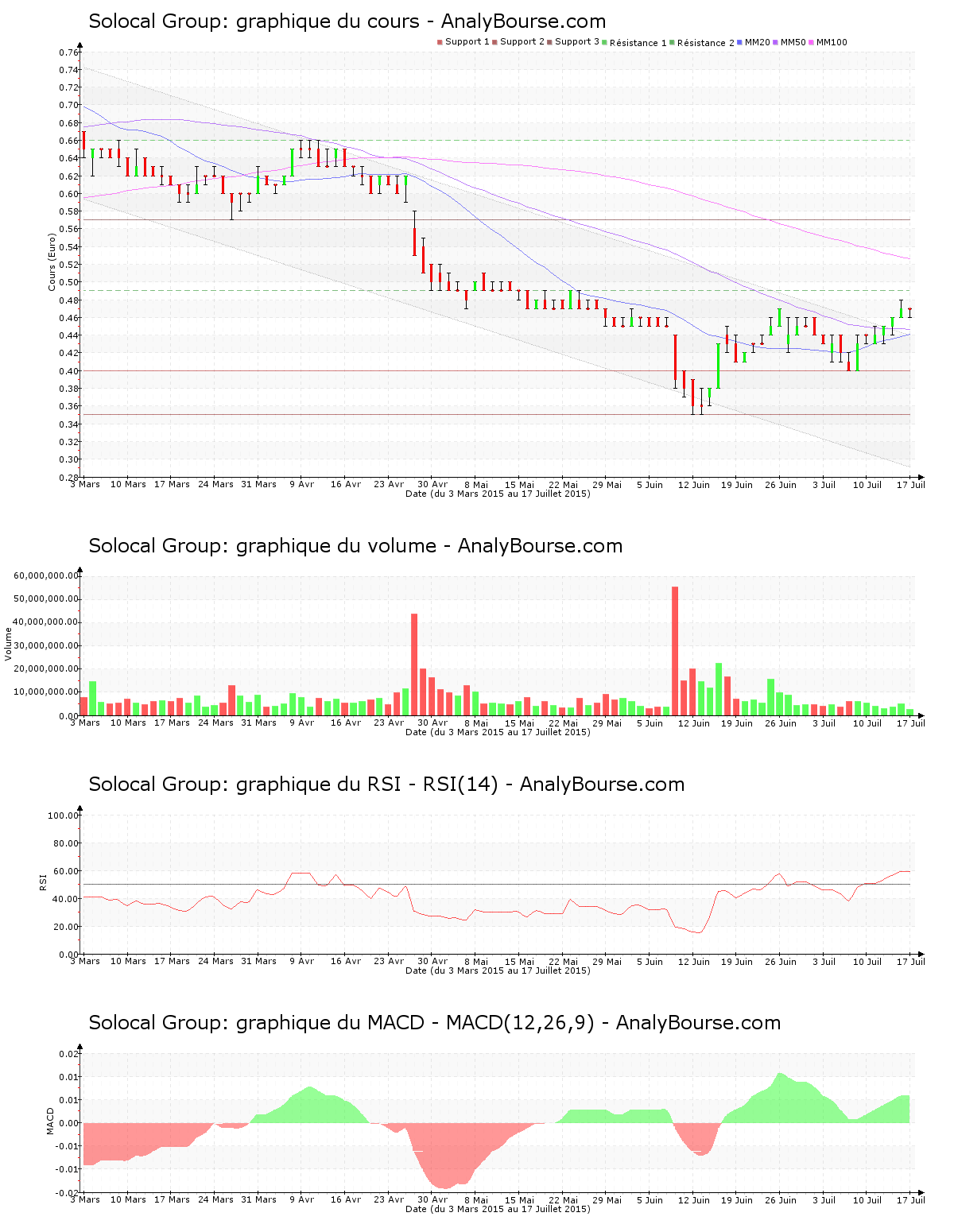
Task: Click '30 Avr' date tick on MACD chart
Action: [432, 1199]
